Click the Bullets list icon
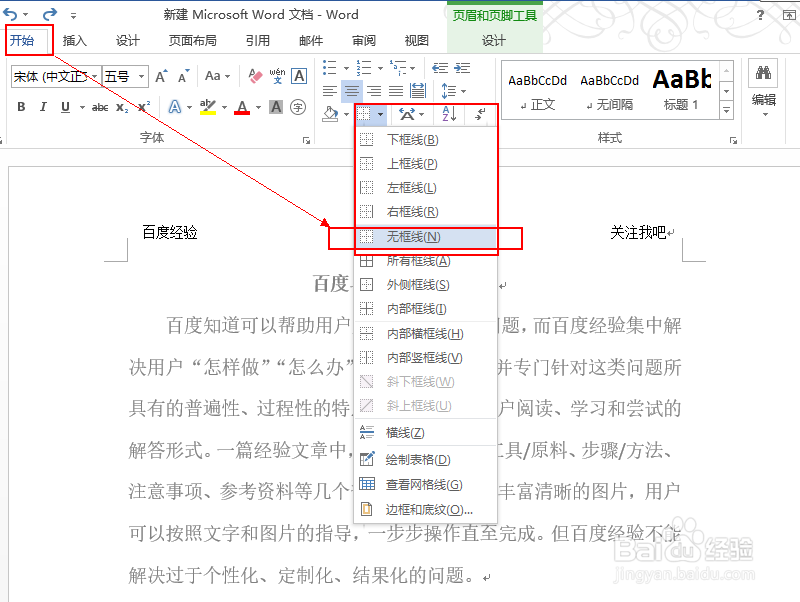Image resolution: width=800 pixels, height=602 pixels. click(x=330, y=67)
